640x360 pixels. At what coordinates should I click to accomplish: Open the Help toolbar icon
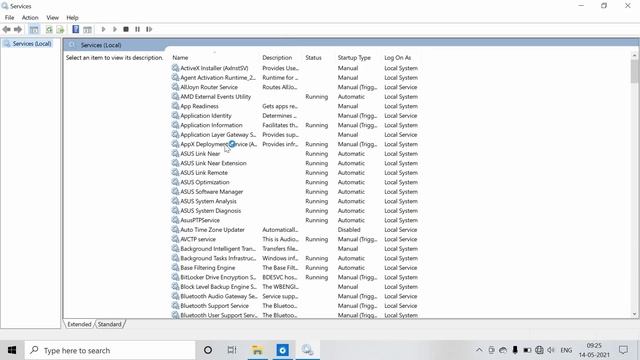tap(76, 29)
